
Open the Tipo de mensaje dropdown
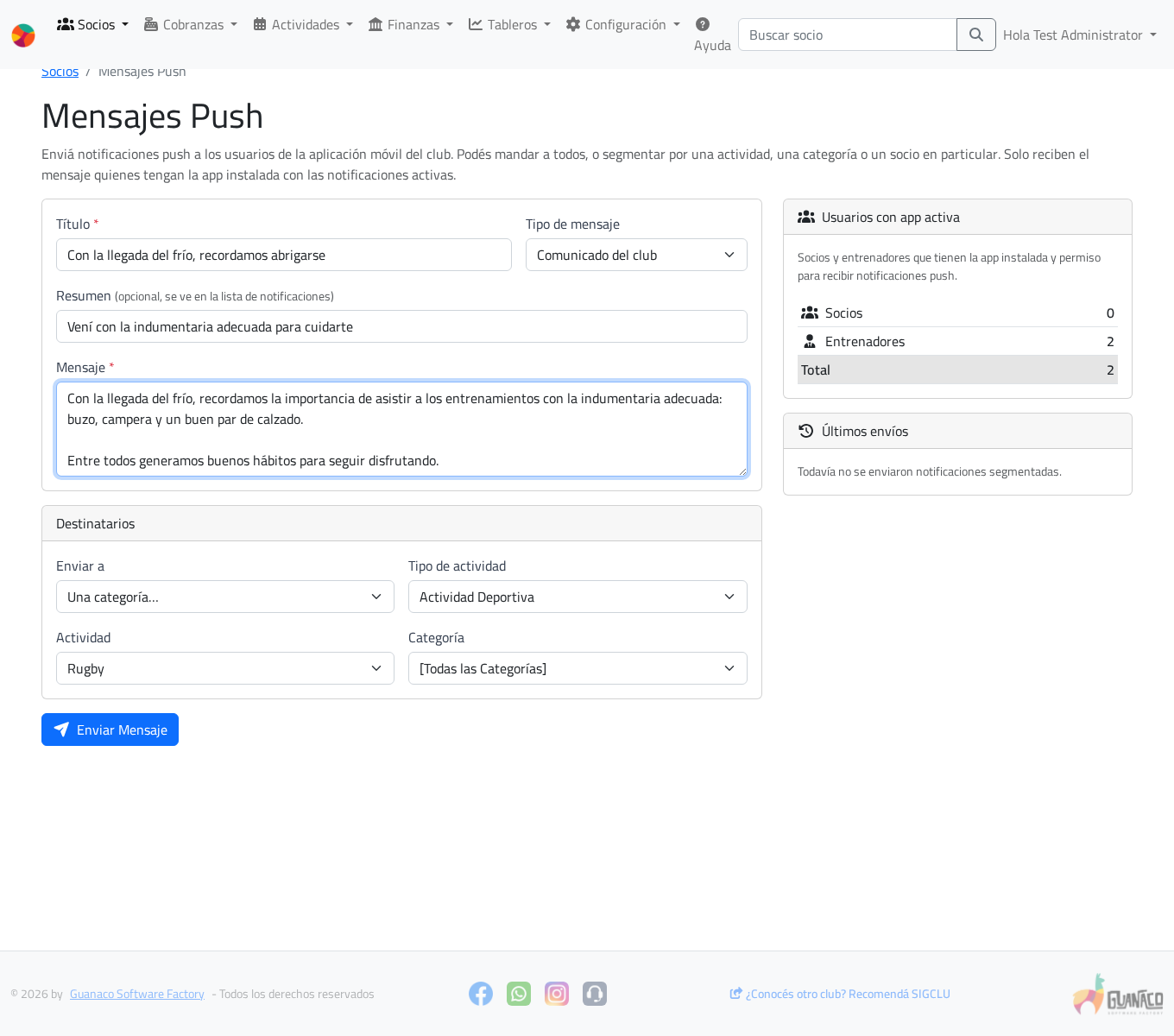636,255
